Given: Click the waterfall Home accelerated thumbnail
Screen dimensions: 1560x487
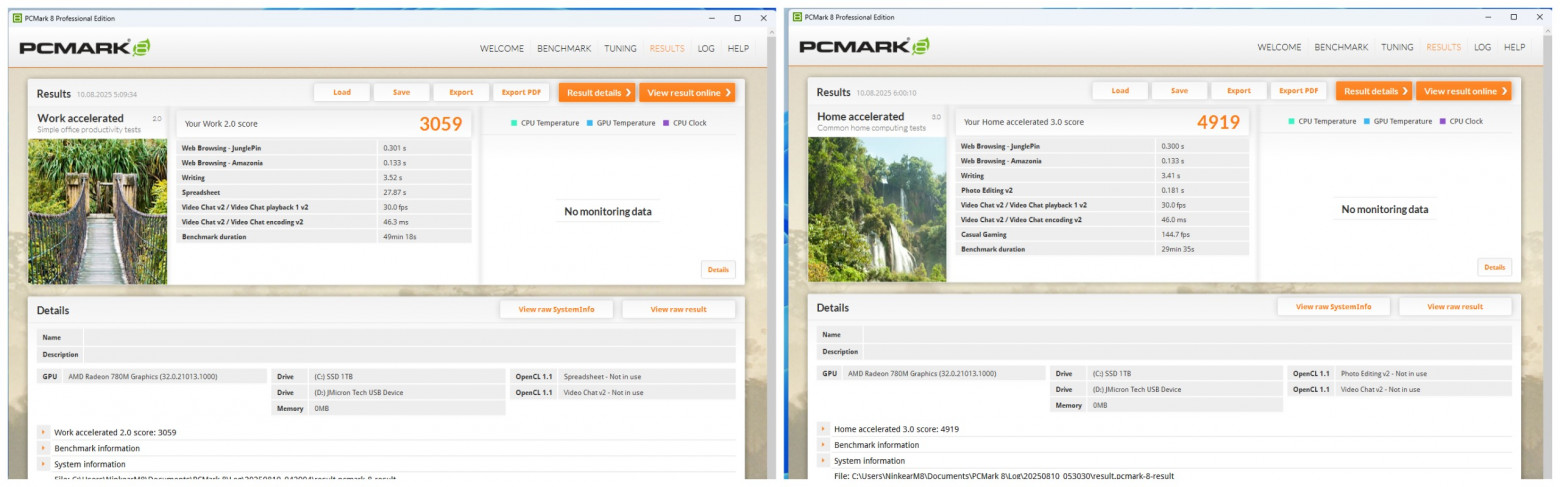Looking at the screenshot, I should tap(877, 209).
